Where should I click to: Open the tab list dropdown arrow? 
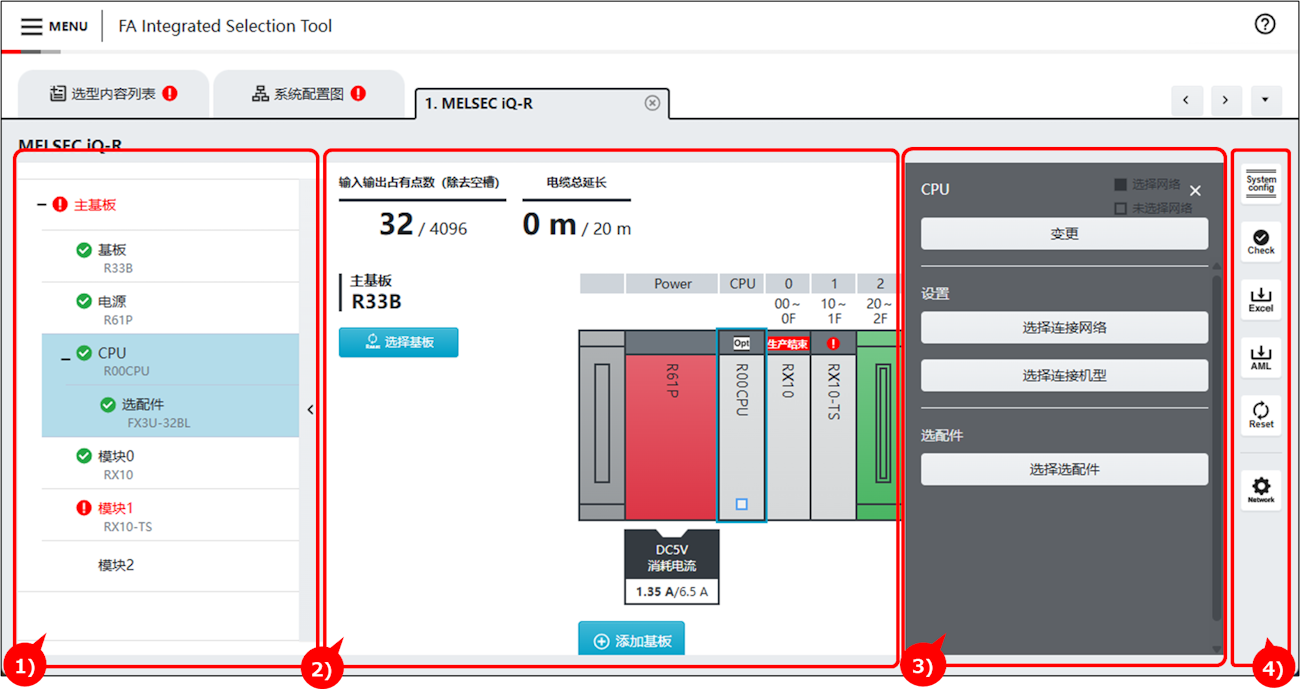[x=1265, y=100]
